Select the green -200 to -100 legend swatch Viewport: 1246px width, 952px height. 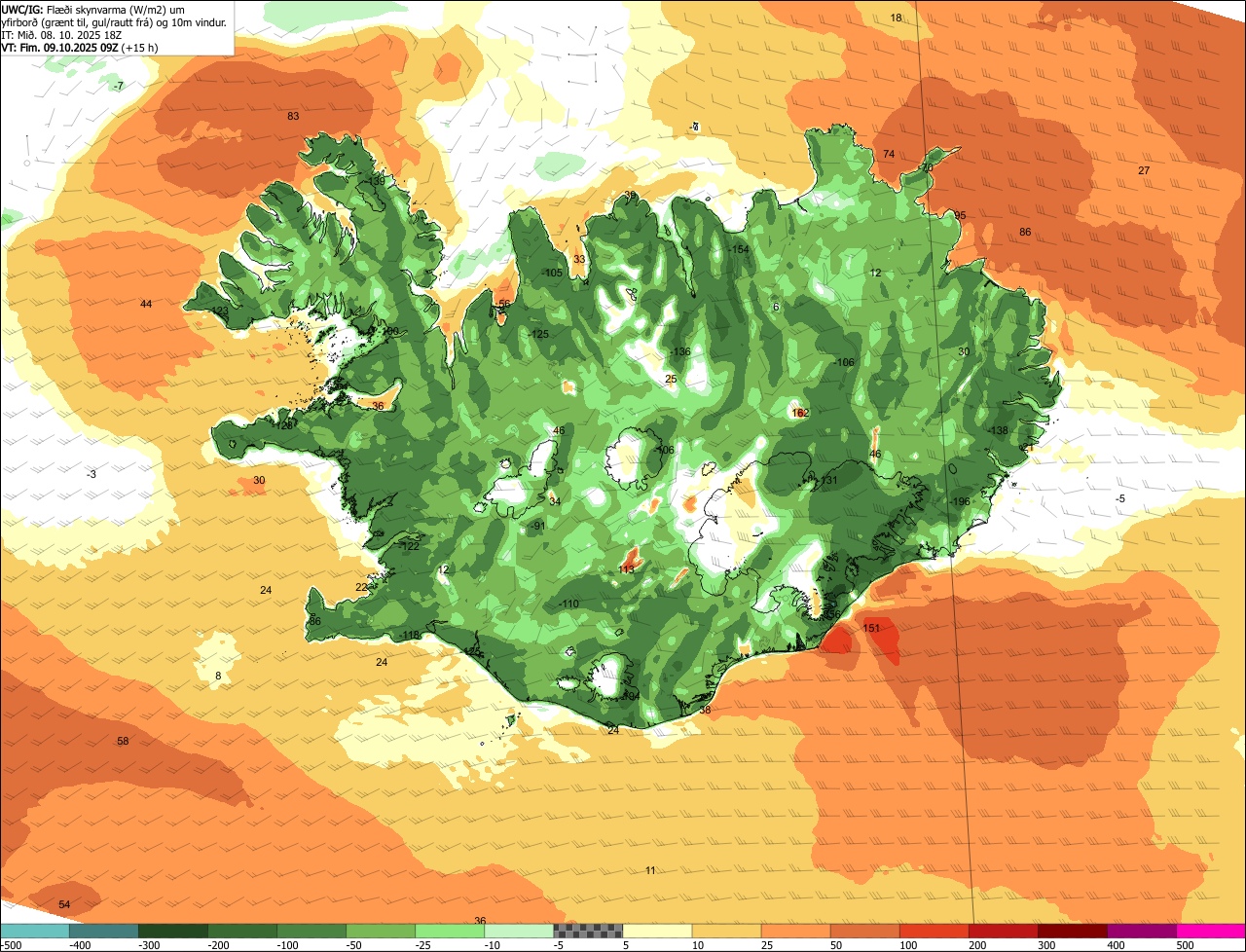coord(241,931)
